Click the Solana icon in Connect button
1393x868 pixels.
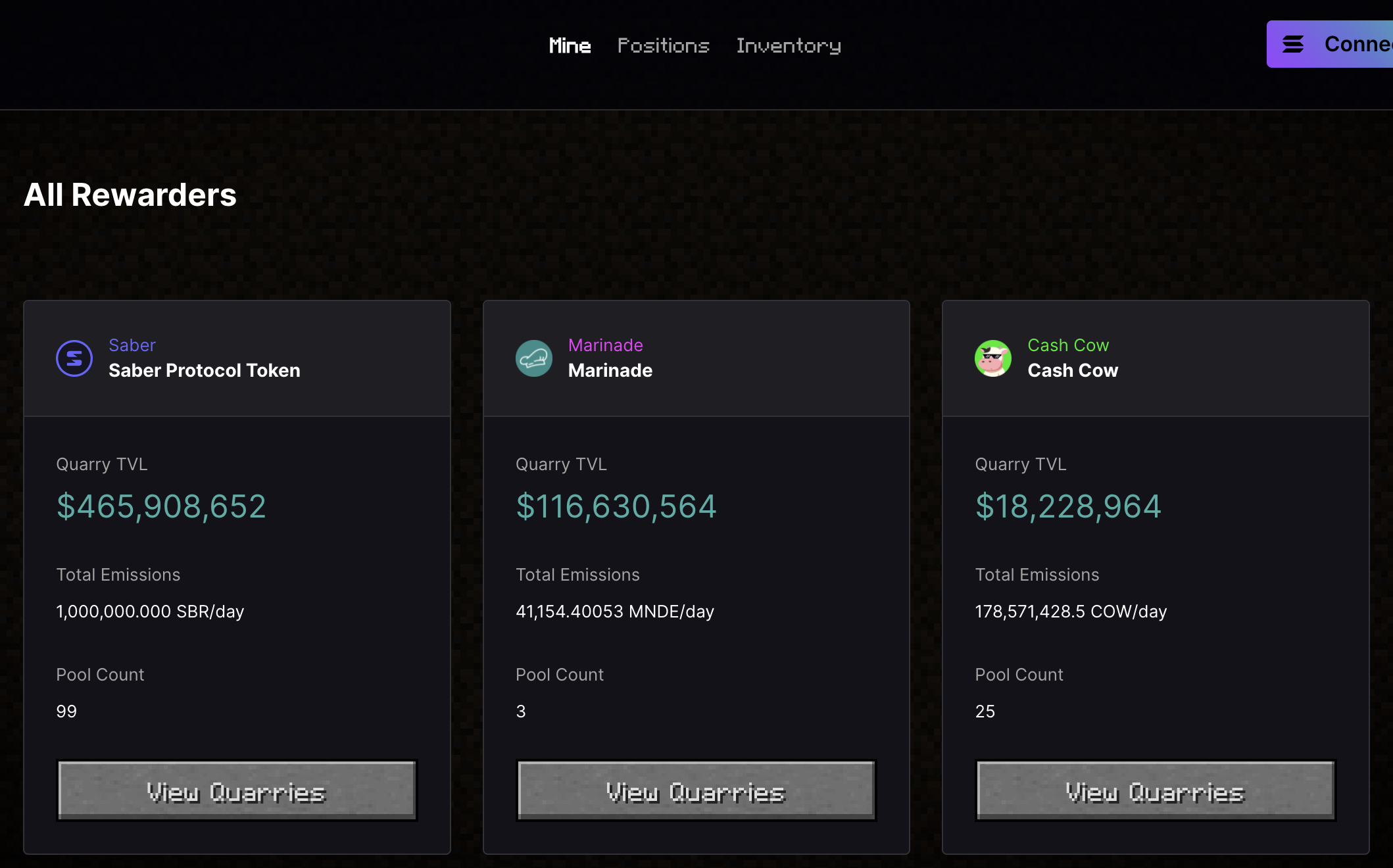(x=1292, y=44)
